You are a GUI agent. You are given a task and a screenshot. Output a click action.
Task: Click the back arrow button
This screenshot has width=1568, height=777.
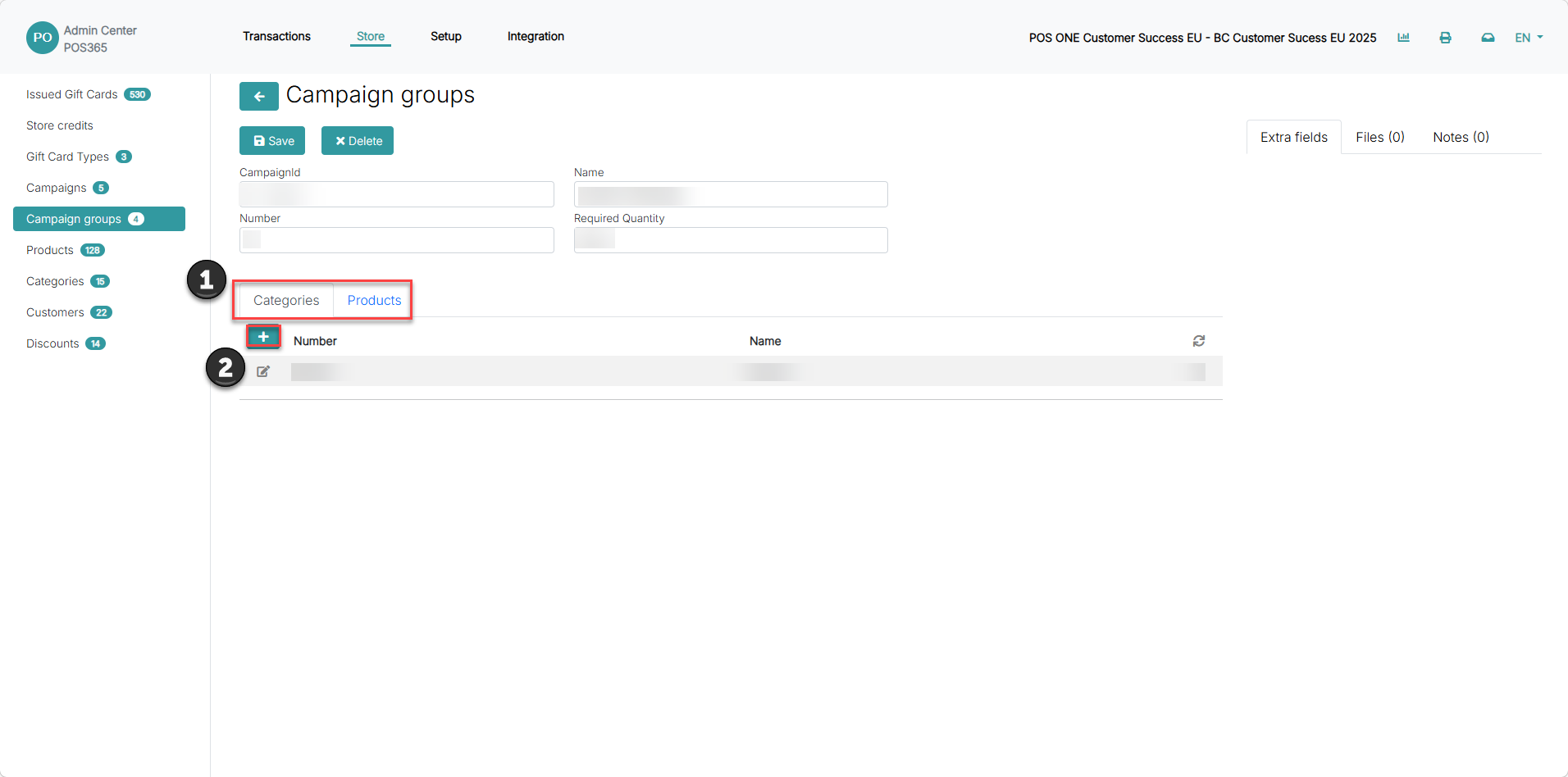pyautogui.click(x=258, y=96)
